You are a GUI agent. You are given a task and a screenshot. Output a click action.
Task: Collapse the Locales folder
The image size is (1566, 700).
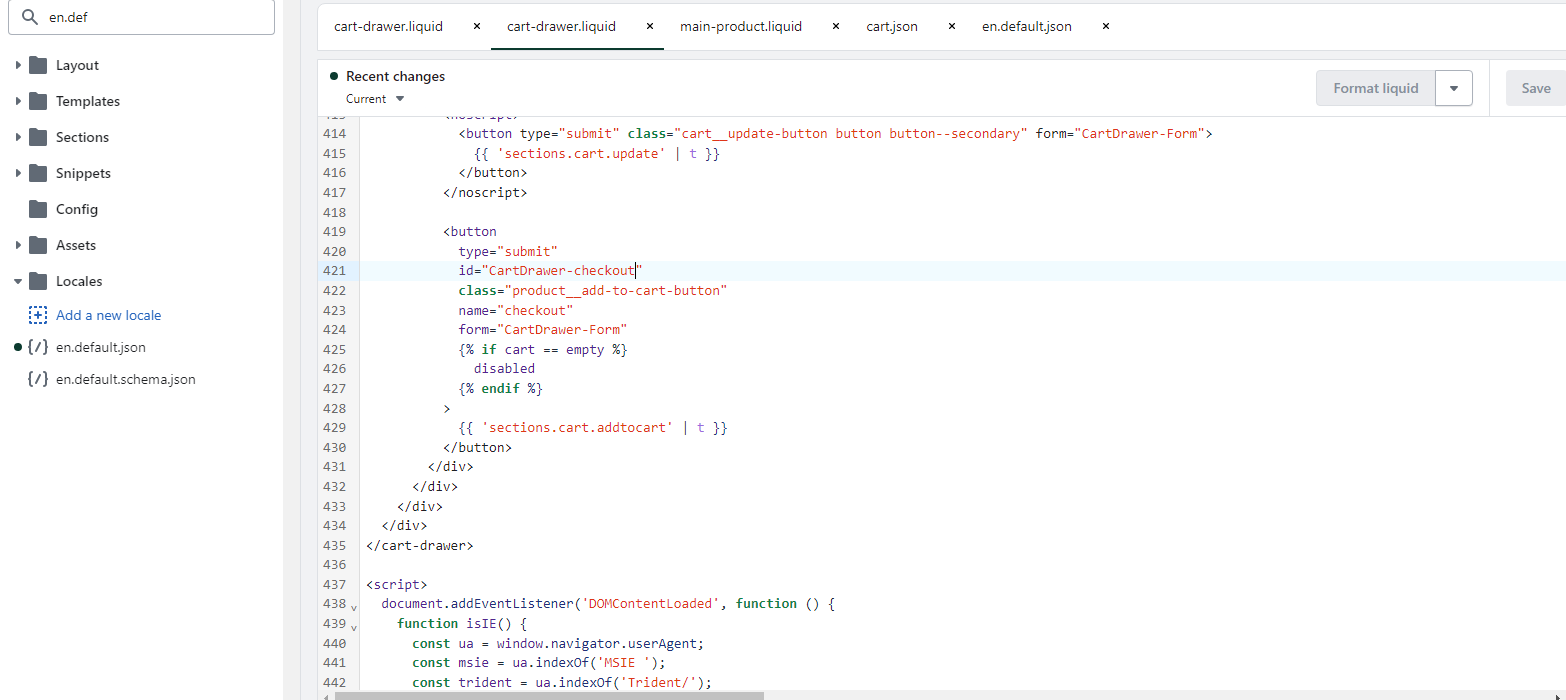pos(18,281)
